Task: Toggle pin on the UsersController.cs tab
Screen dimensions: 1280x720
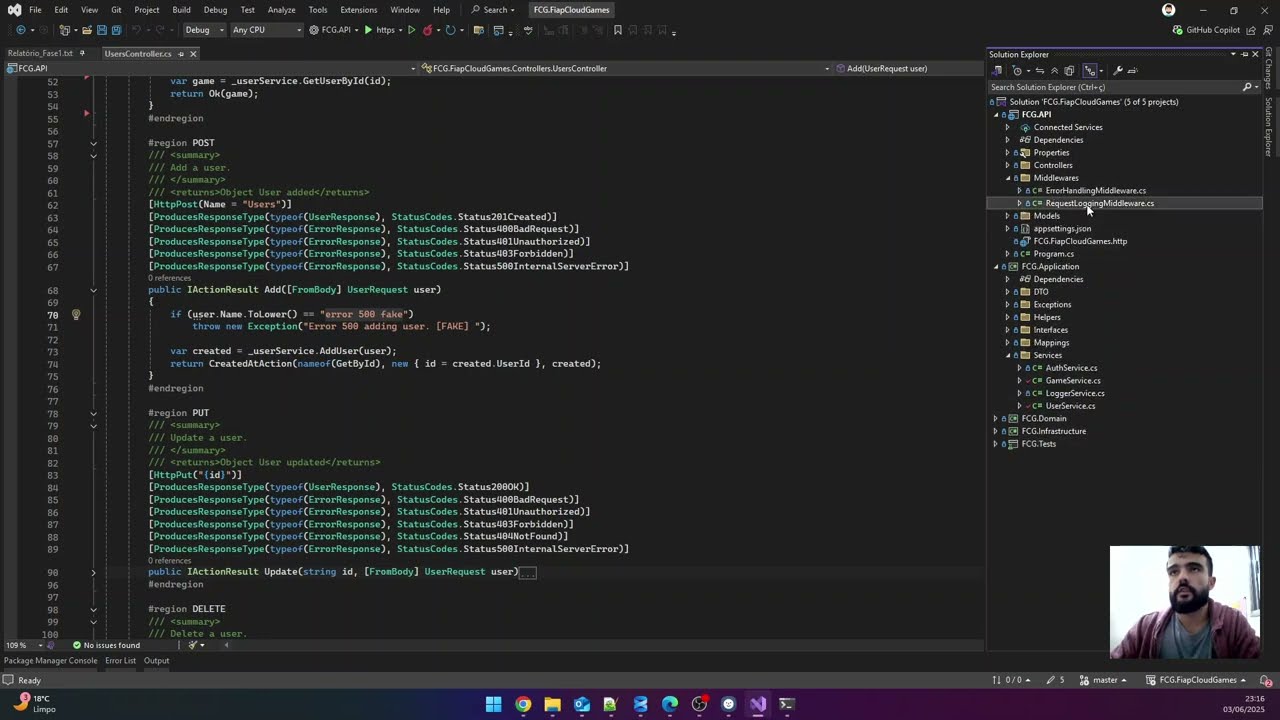Action: pyautogui.click(x=181, y=54)
